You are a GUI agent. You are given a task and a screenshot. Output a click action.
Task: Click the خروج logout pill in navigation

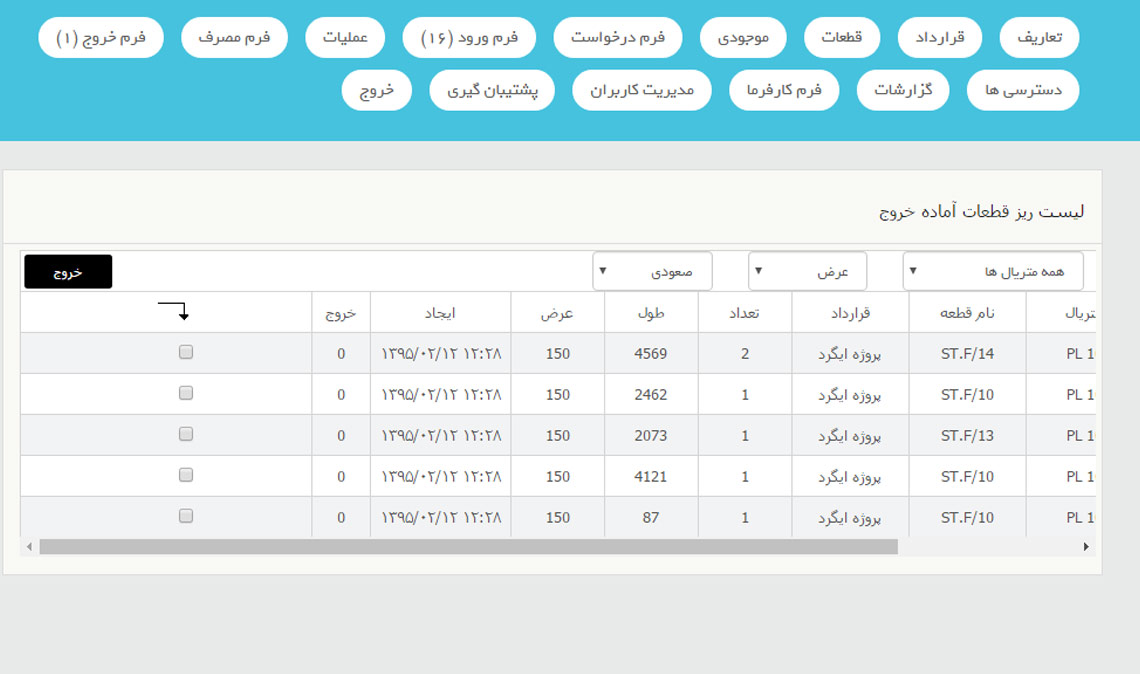(x=377, y=90)
